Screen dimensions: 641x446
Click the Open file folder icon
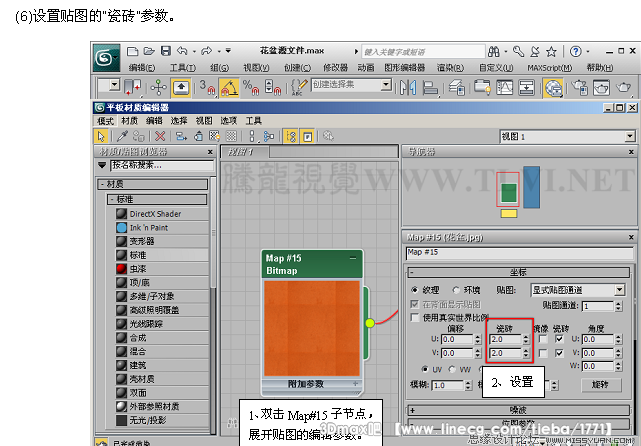(x=149, y=51)
